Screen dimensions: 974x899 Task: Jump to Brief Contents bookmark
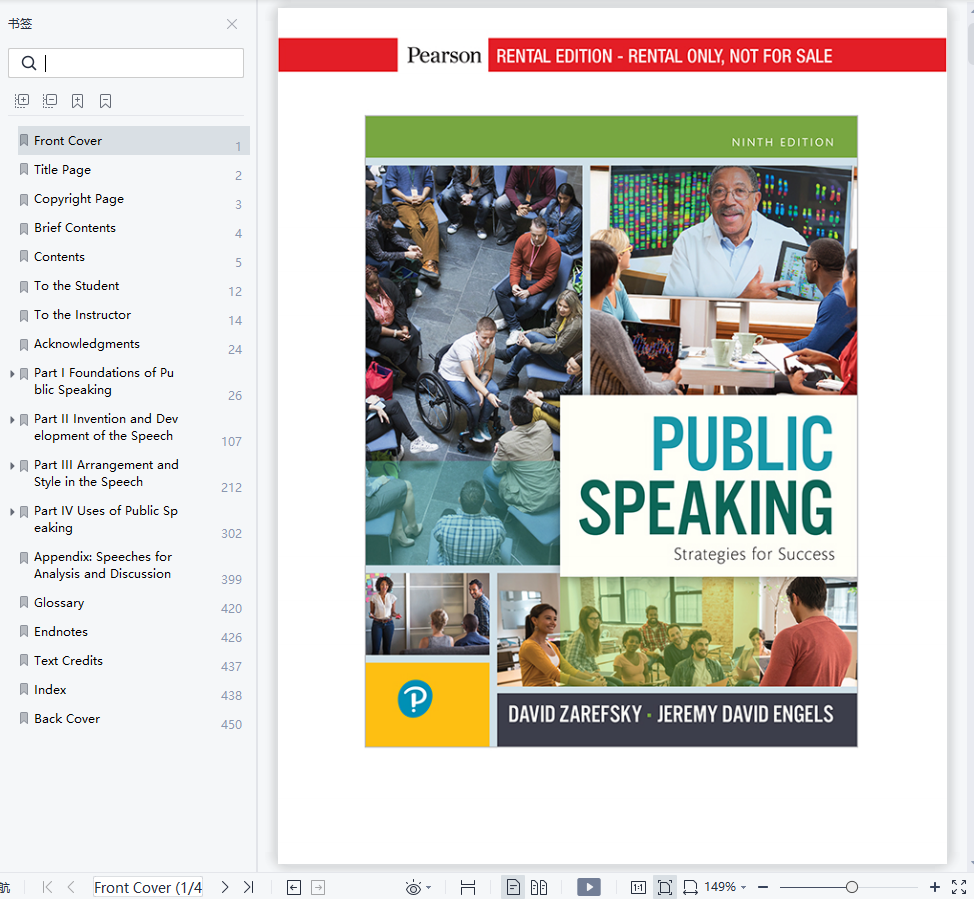(134, 227)
